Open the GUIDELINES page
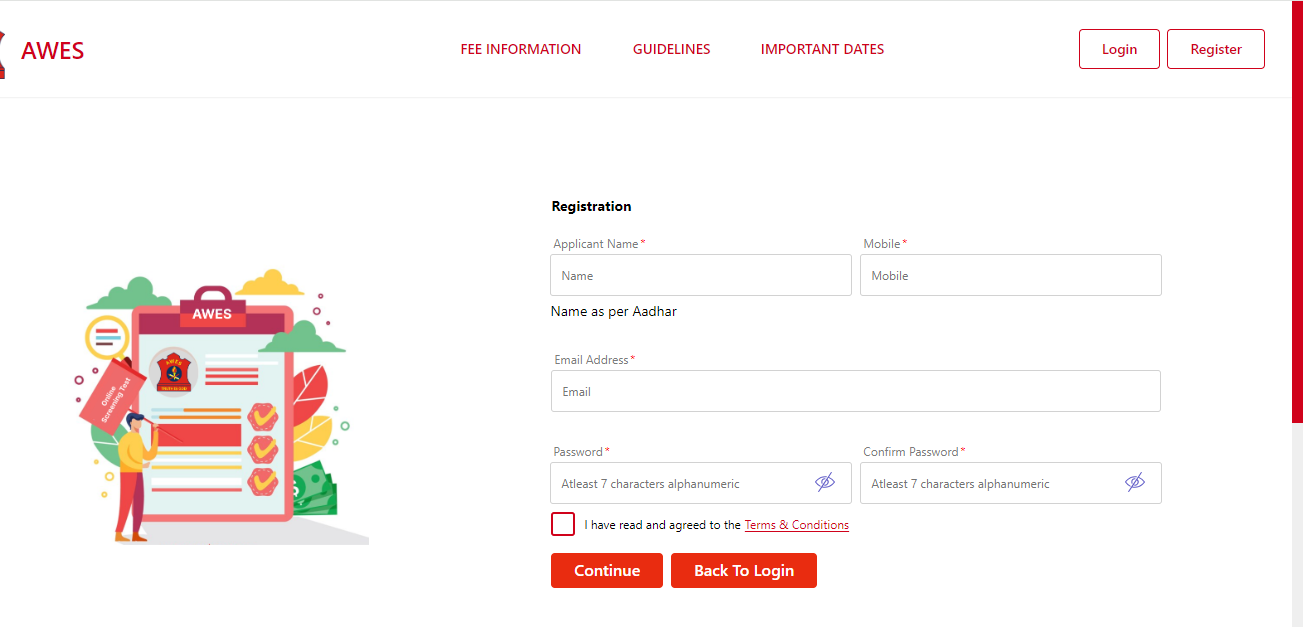Image resolution: width=1303 pixels, height=627 pixels. [671, 49]
